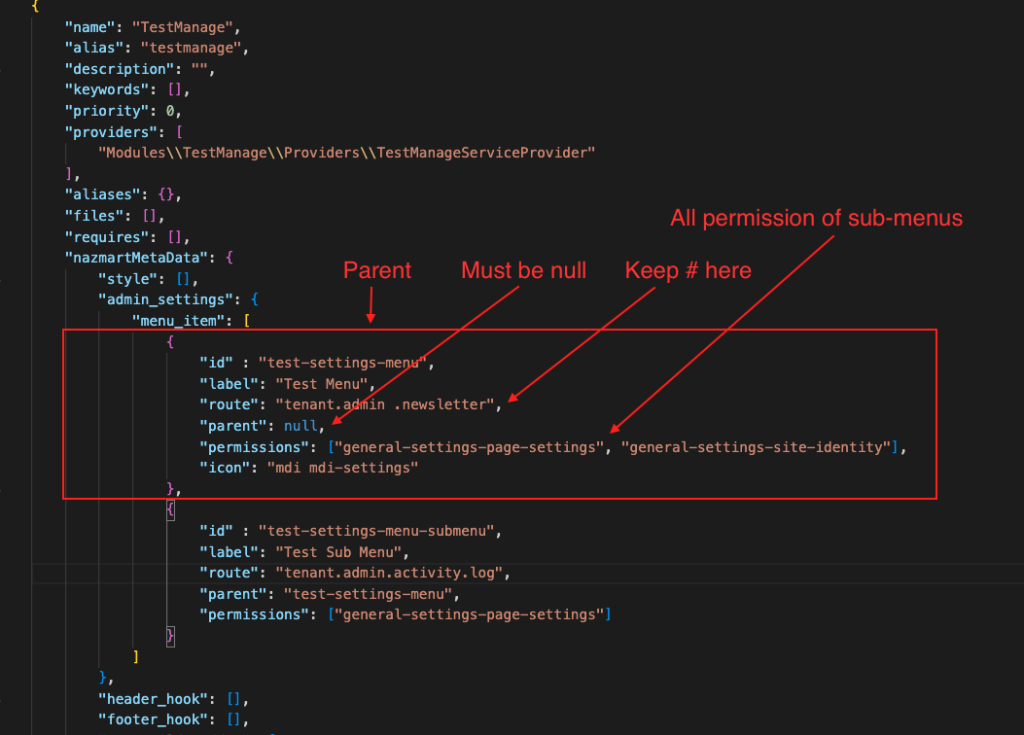The width and height of the screenshot is (1024, 735).
Task: Click the "description" key
Action: click(120, 69)
